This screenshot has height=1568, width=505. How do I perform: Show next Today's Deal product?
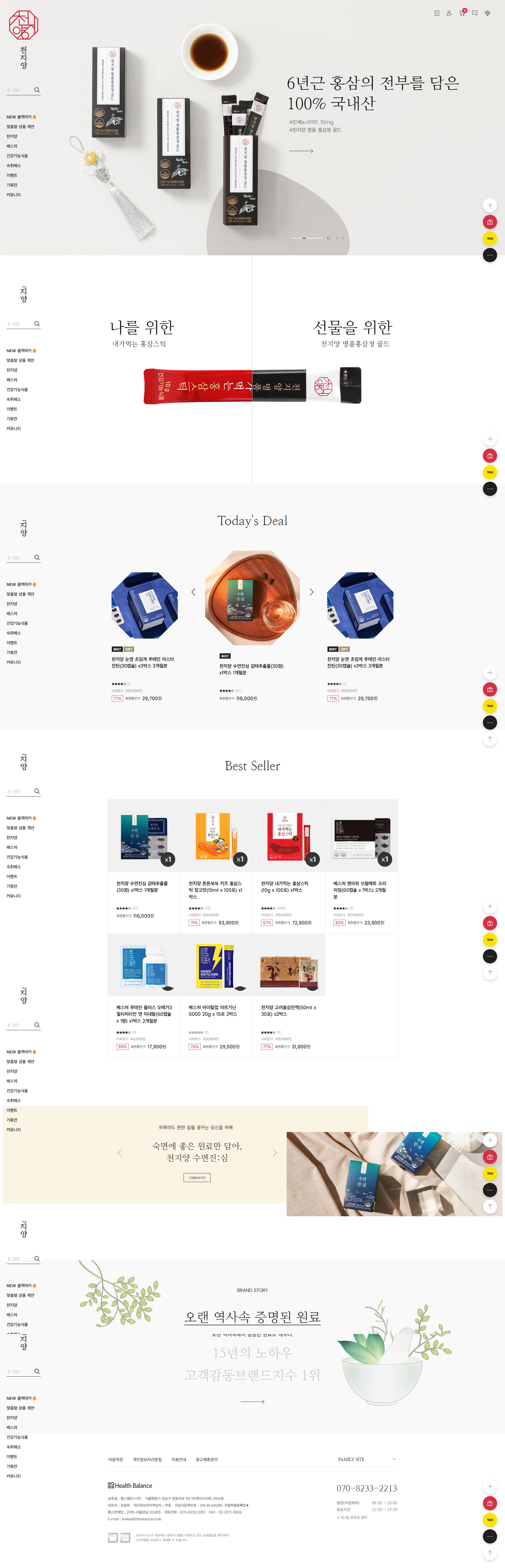(x=311, y=592)
